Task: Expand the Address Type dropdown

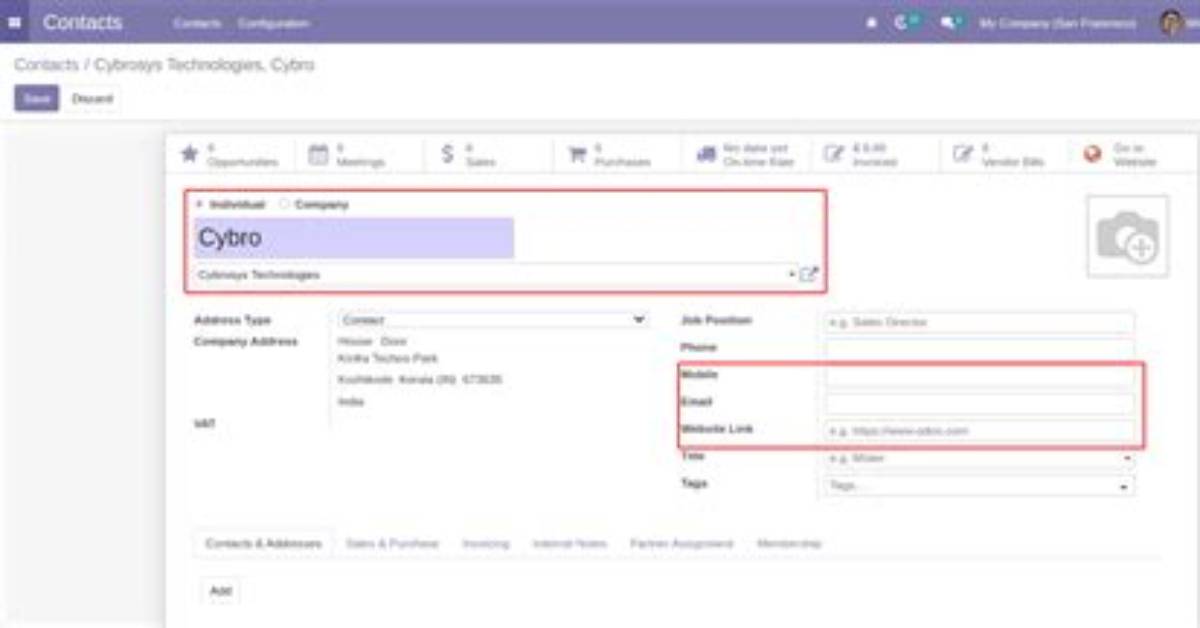Action: 494,320
